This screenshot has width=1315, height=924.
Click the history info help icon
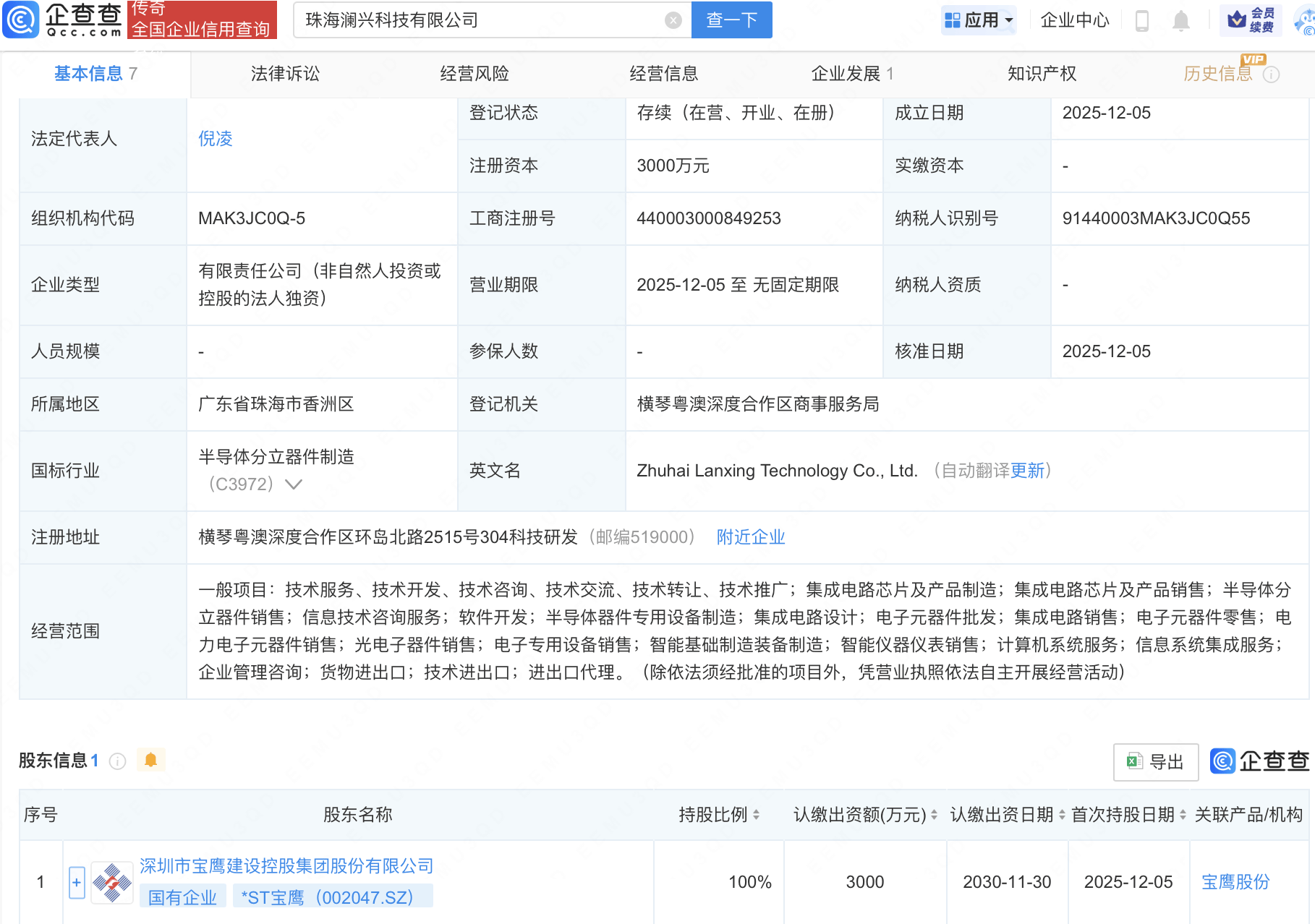[x=1271, y=74]
